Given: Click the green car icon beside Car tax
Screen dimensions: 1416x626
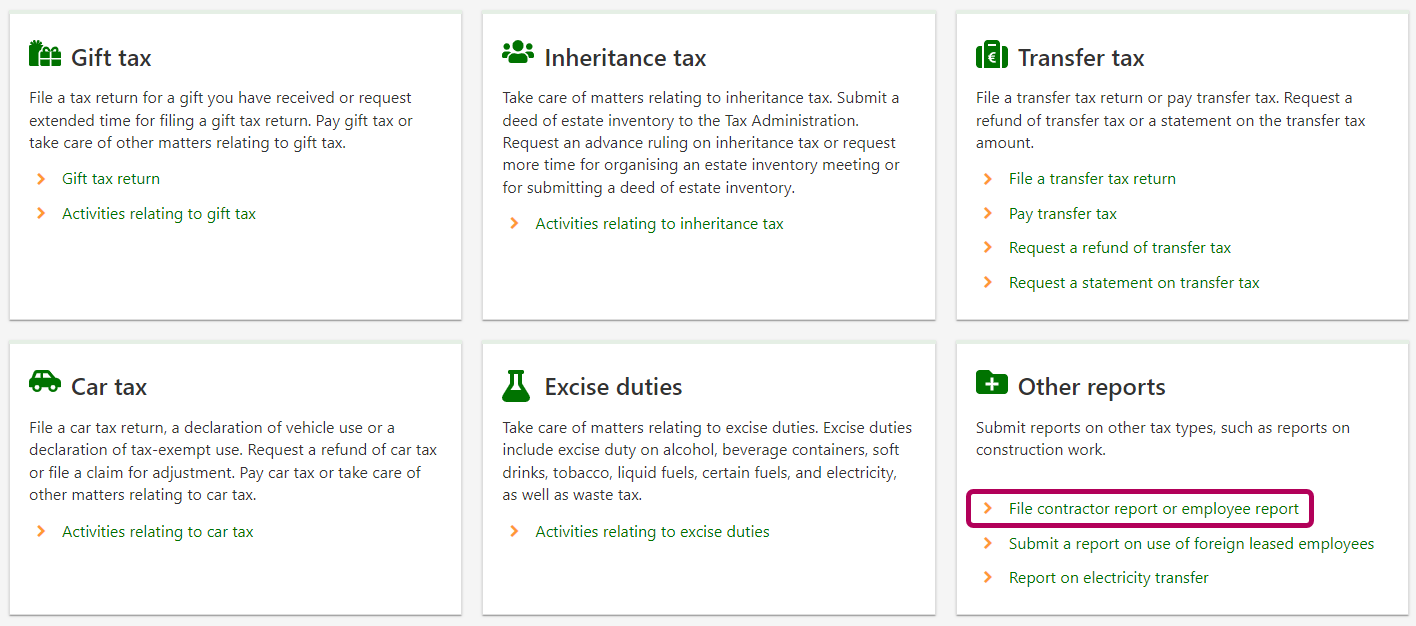Looking at the screenshot, I should 45,382.
